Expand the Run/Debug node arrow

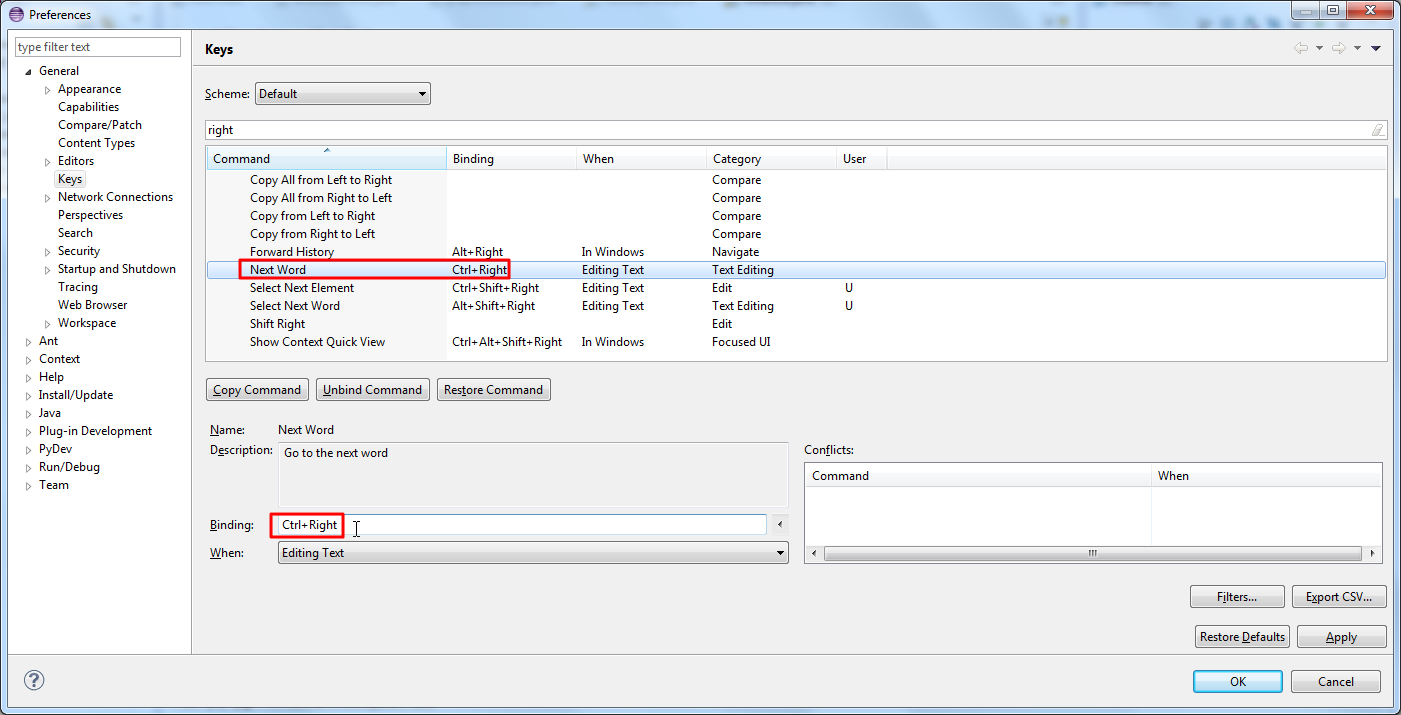coord(28,468)
